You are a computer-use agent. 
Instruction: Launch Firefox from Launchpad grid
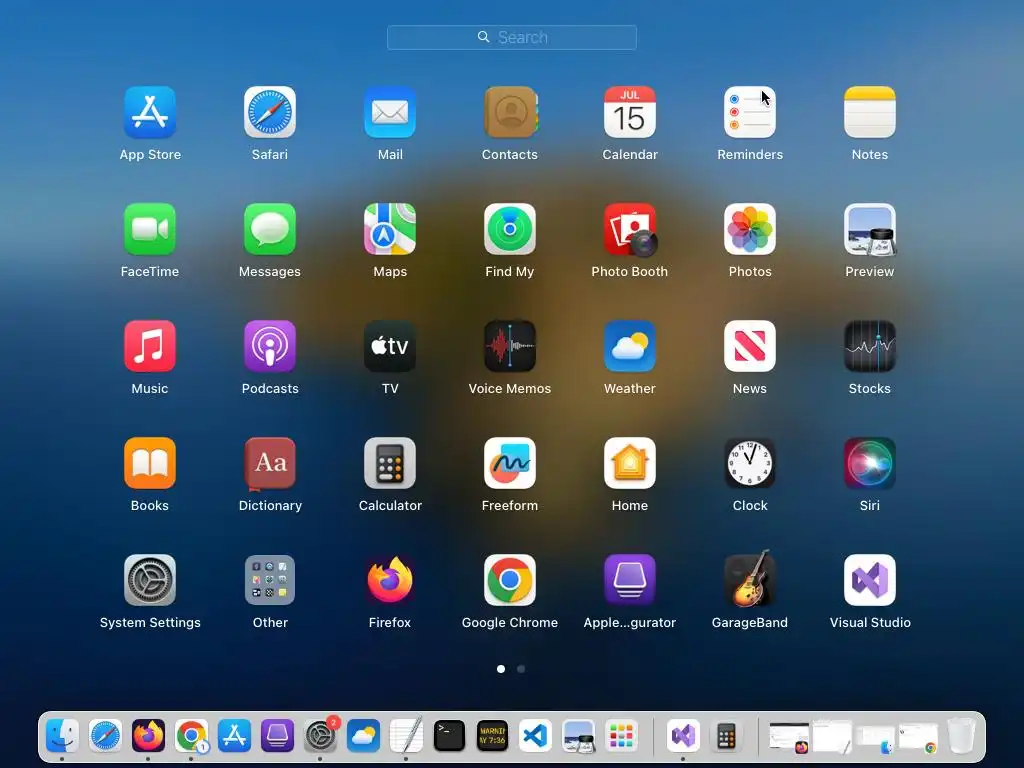(390, 580)
